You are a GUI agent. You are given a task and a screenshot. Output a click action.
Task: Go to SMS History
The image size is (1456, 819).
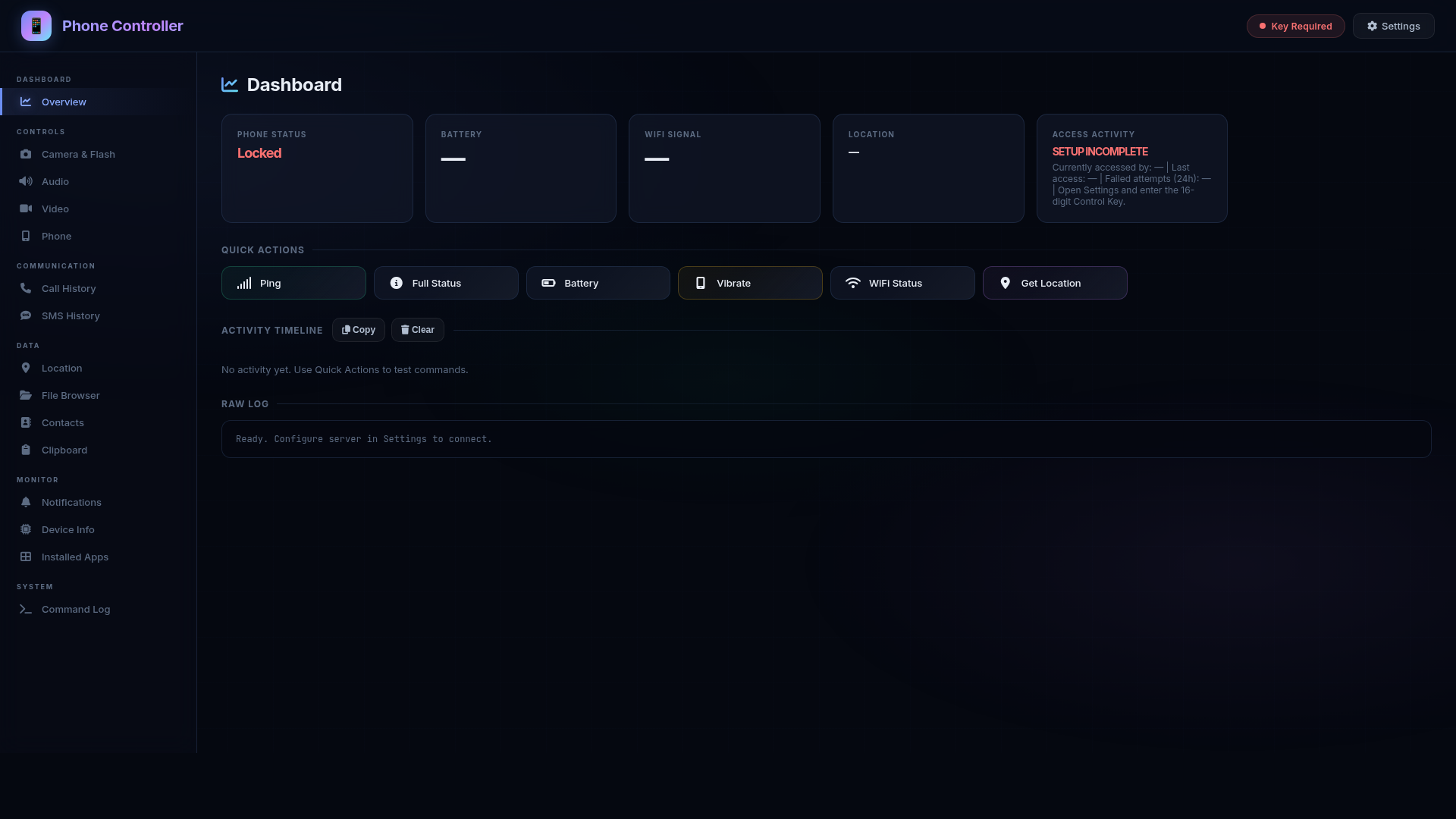99,315
